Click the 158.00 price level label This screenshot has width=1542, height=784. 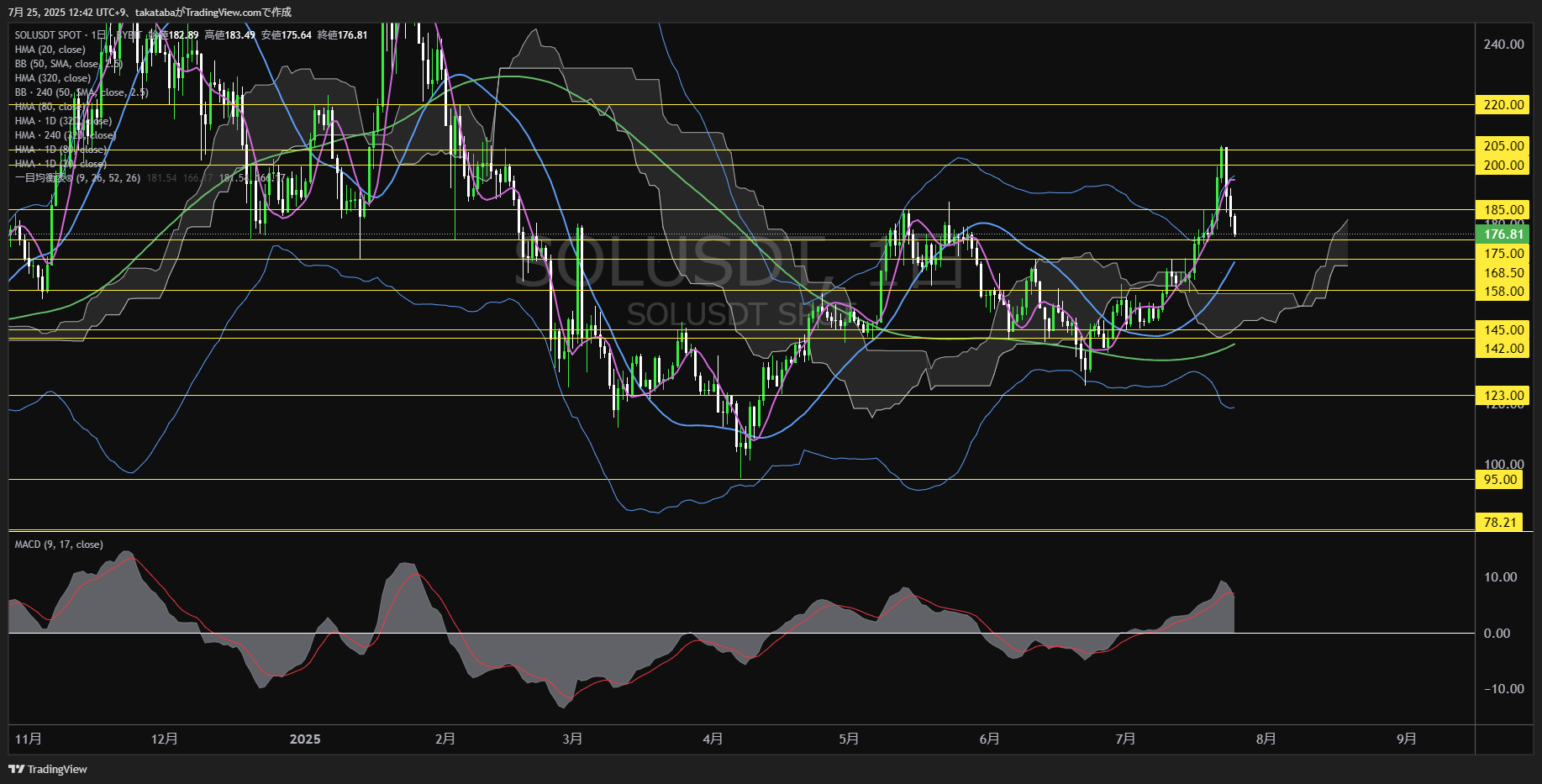(x=1501, y=292)
